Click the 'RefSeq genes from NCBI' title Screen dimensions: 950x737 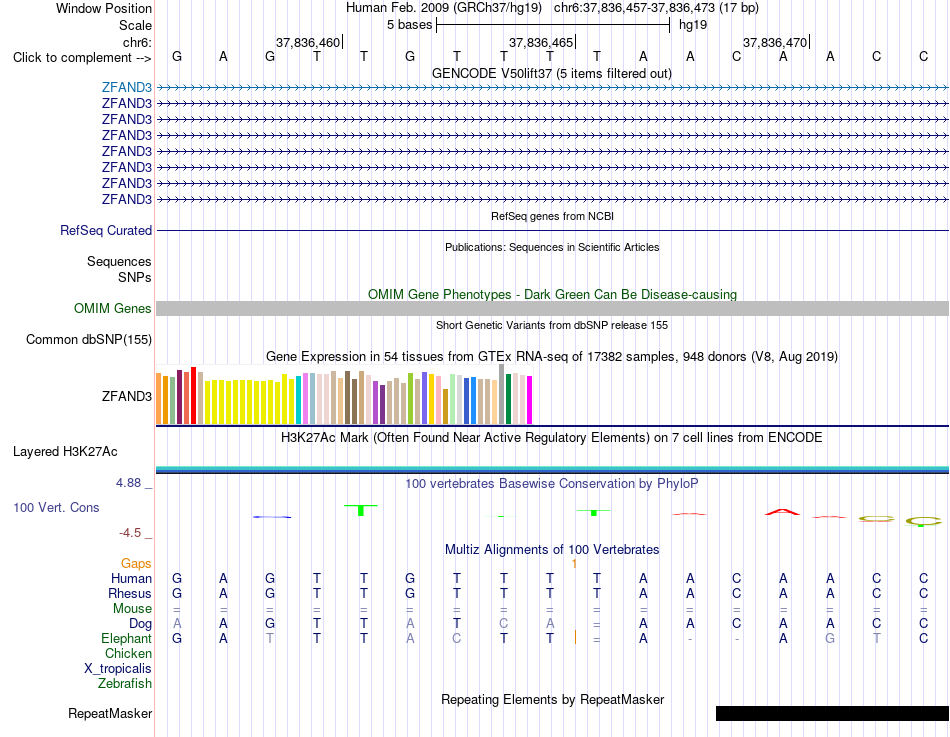click(553, 216)
